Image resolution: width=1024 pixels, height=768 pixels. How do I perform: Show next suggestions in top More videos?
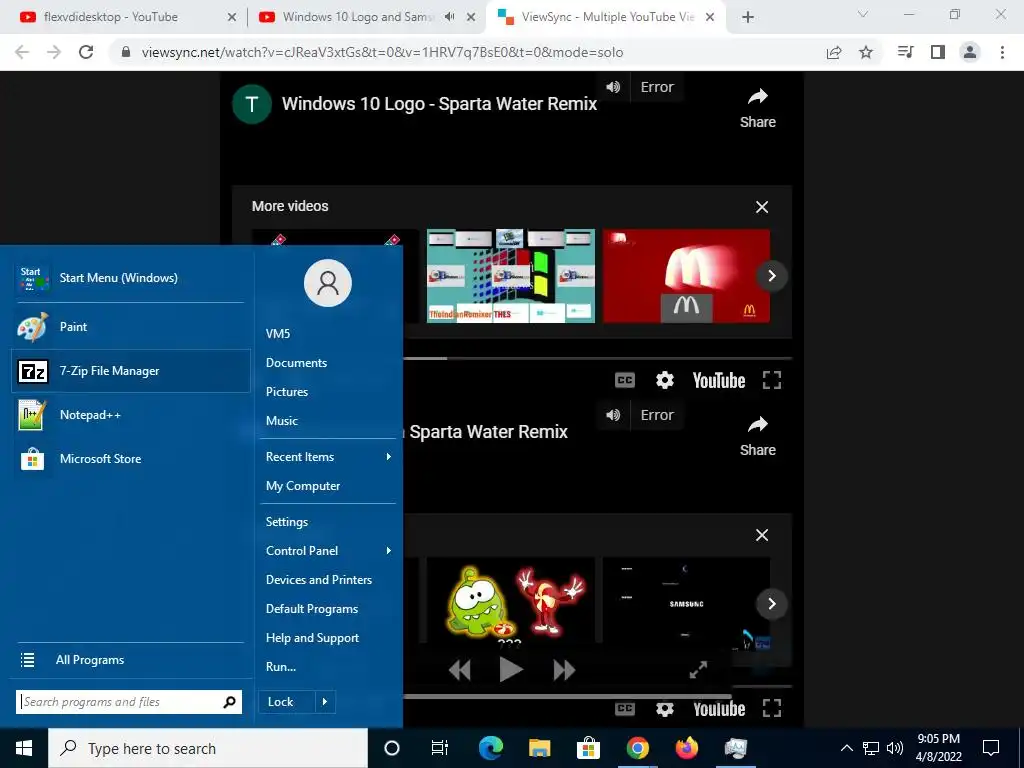pos(771,276)
